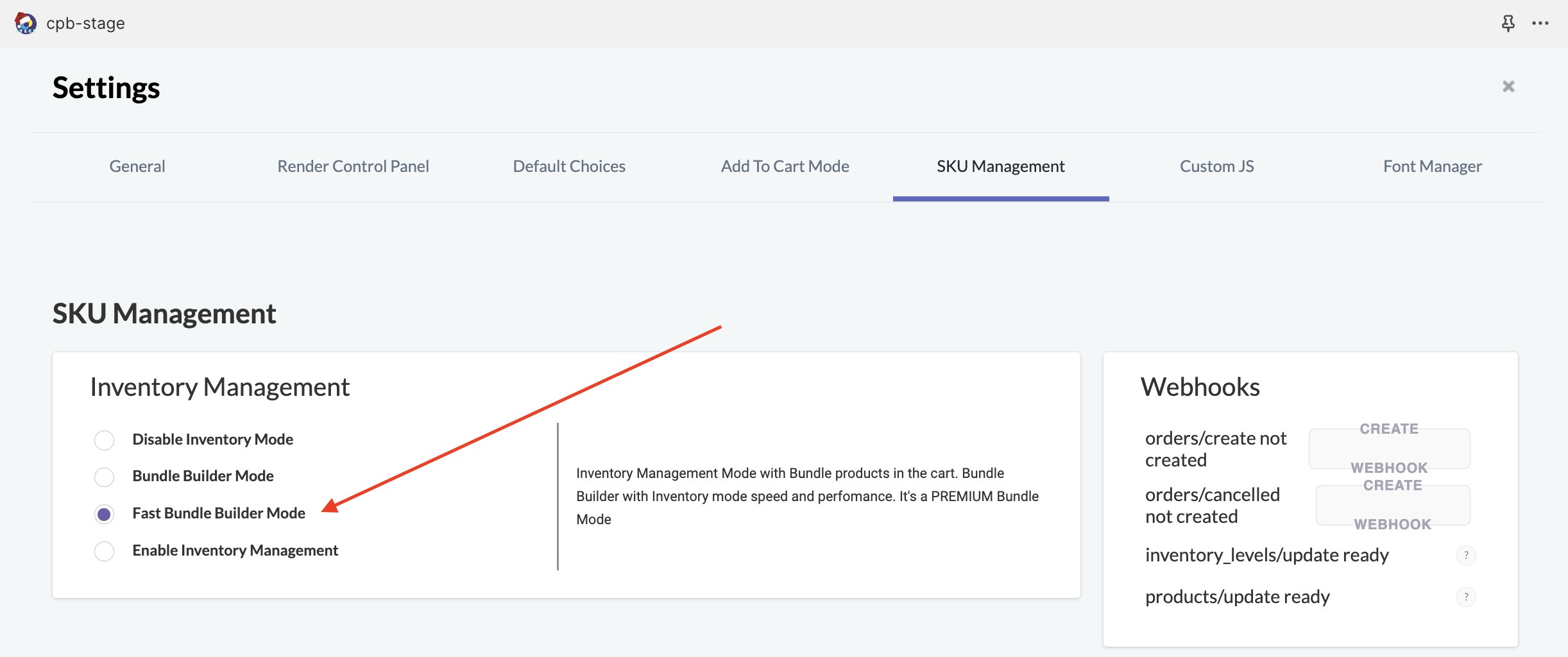Viewport: 1568px width, 657px height.
Task: Switch to Add To Cart Mode tab
Action: (x=785, y=167)
